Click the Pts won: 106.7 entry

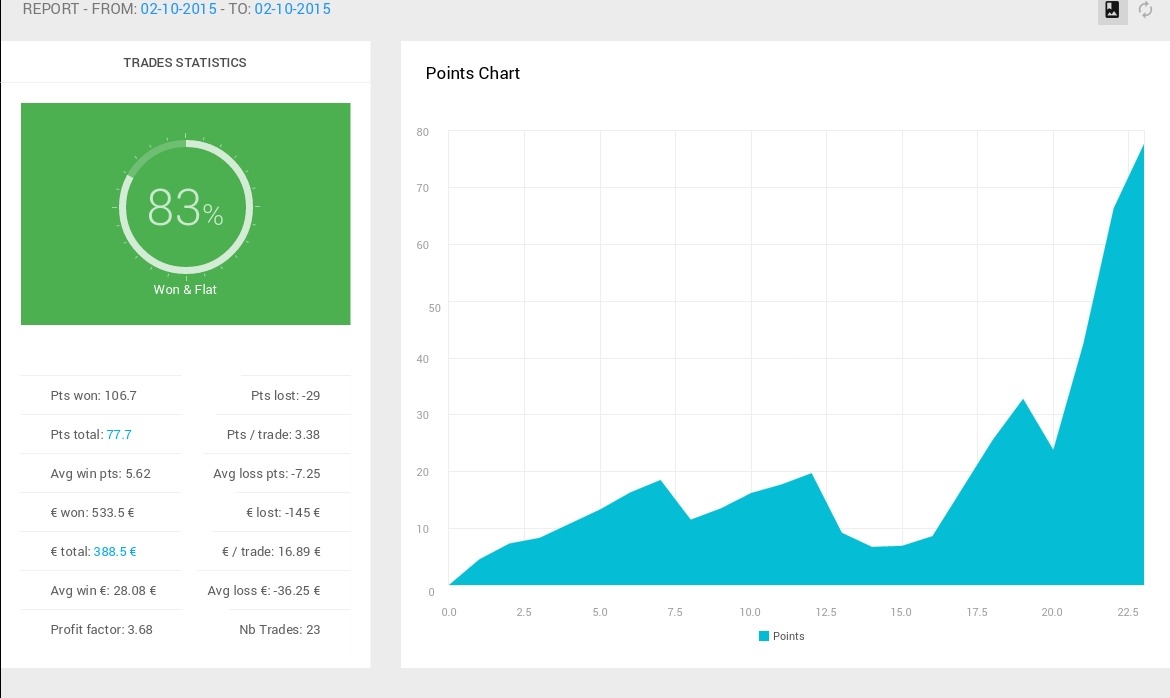(x=93, y=396)
